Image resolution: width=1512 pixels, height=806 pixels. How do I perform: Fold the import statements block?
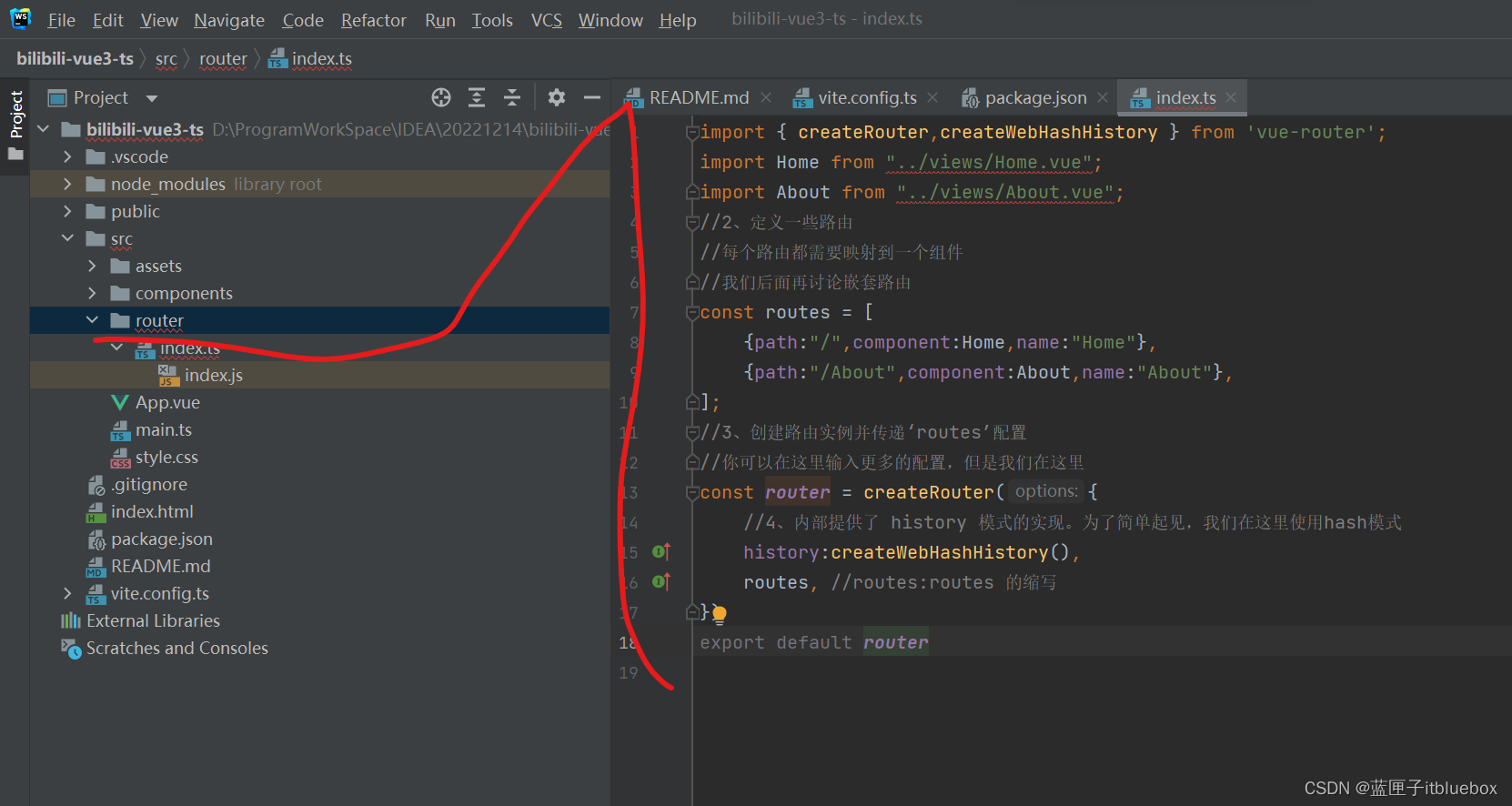click(x=692, y=133)
